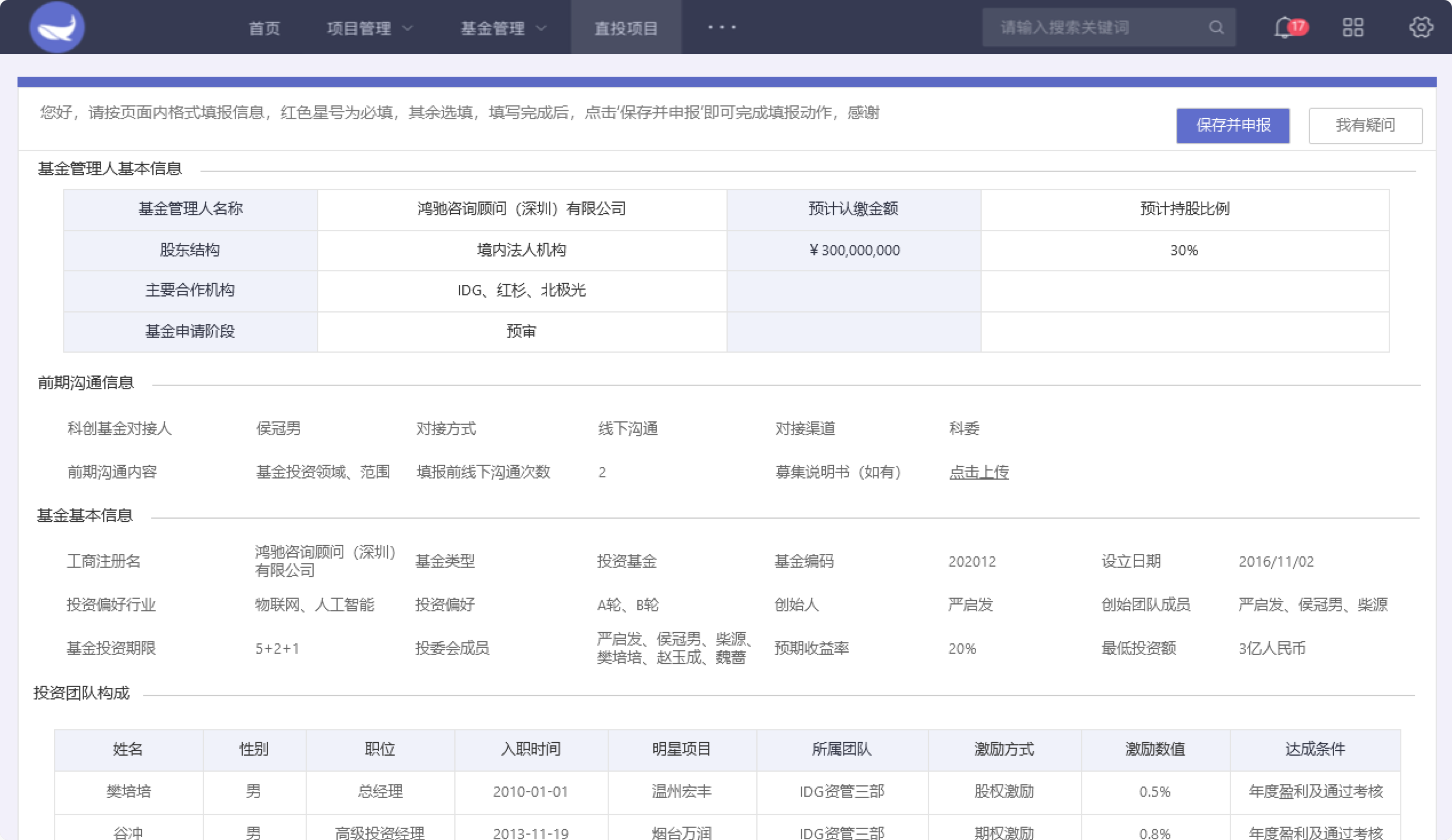The image size is (1452, 840).
Task: Click the 严启发、侯冠男、柴源 founding team value
Action: [1313, 605]
